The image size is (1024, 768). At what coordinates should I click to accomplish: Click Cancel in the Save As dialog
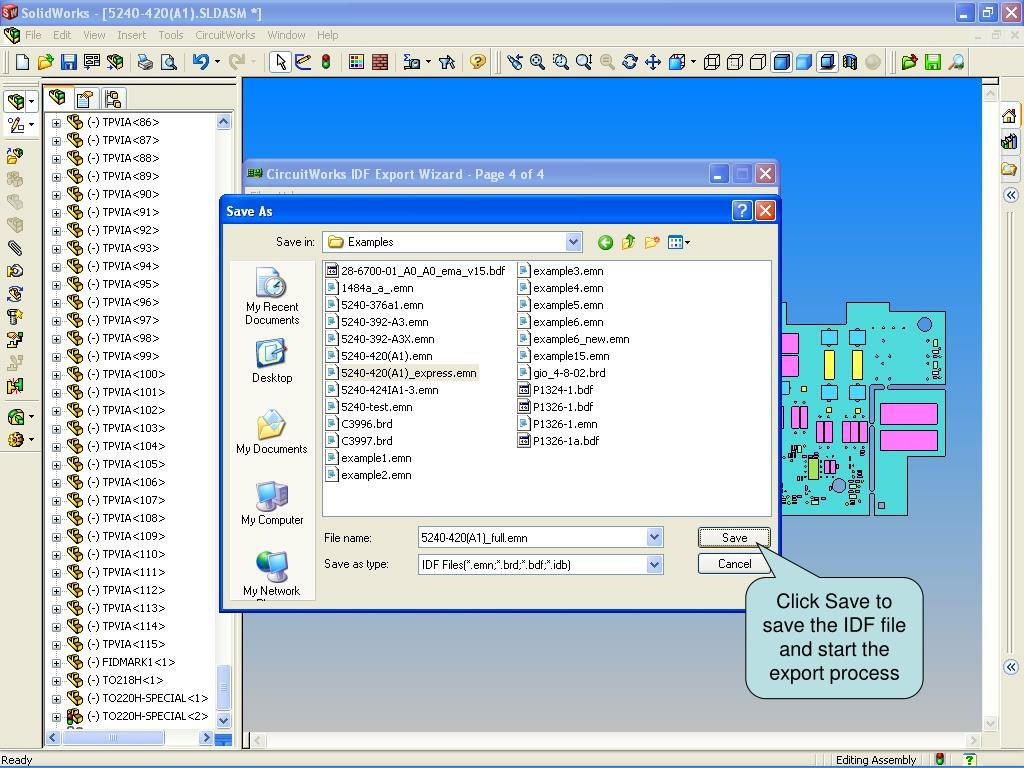(x=734, y=564)
